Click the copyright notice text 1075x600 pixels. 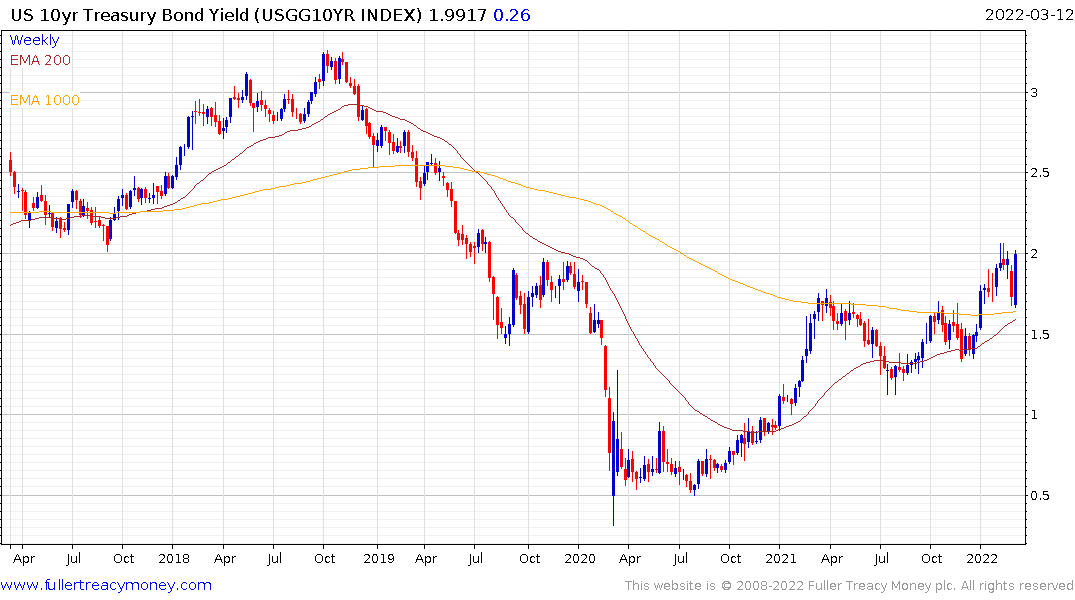click(x=849, y=586)
